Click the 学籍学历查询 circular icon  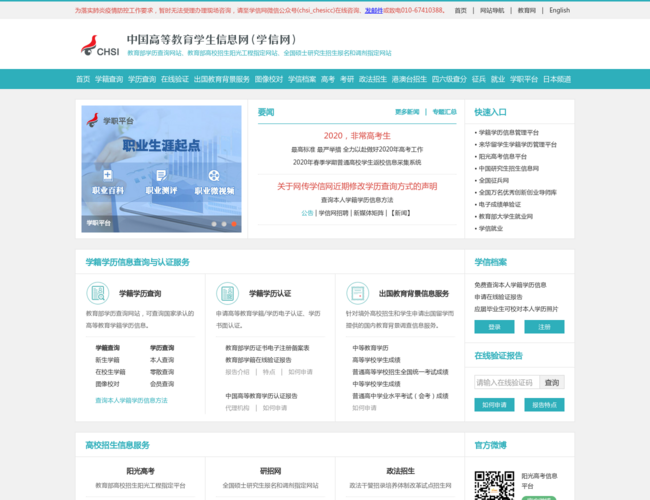(98, 293)
